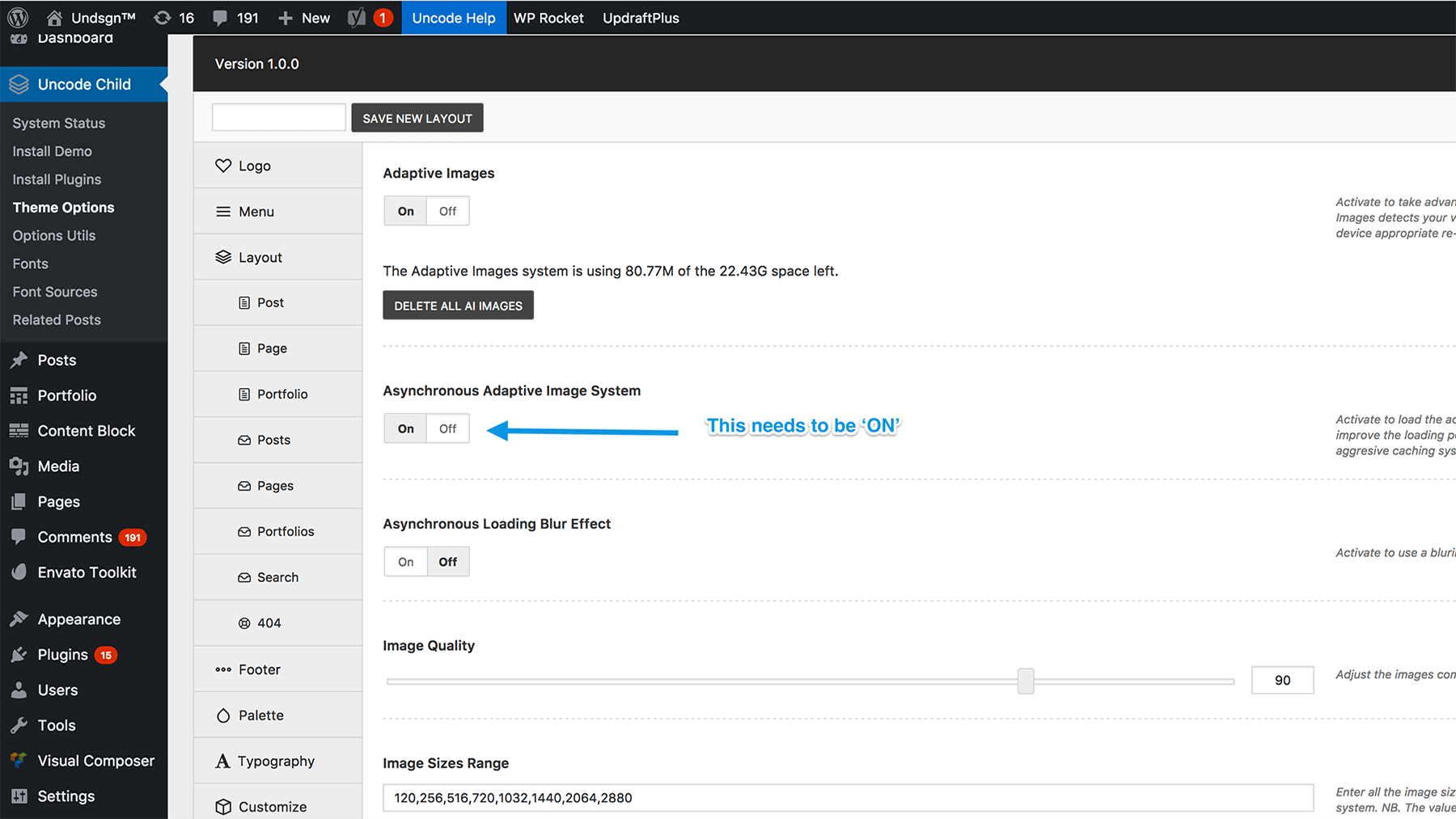This screenshot has height=819, width=1456.
Task: Enable Asynchronous Loading Blur Effect
Action: point(405,562)
